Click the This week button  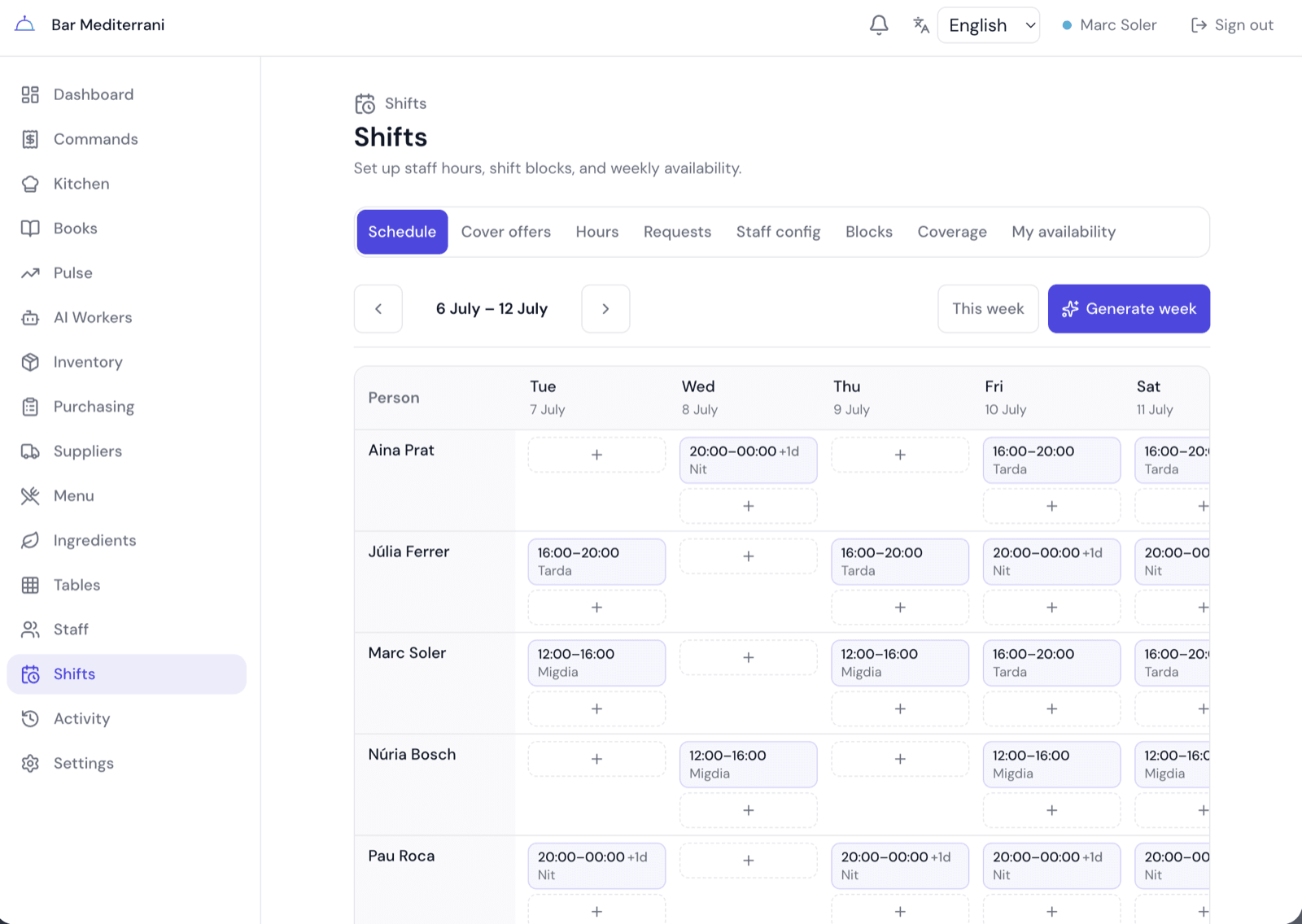pos(988,309)
